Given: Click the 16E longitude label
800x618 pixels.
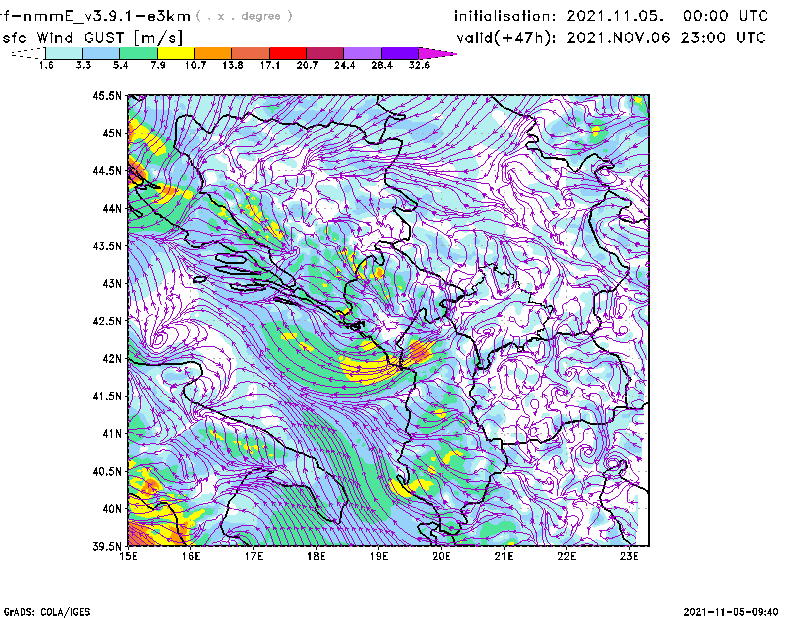Looking at the screenshot, I should click(x=191, y=556).
